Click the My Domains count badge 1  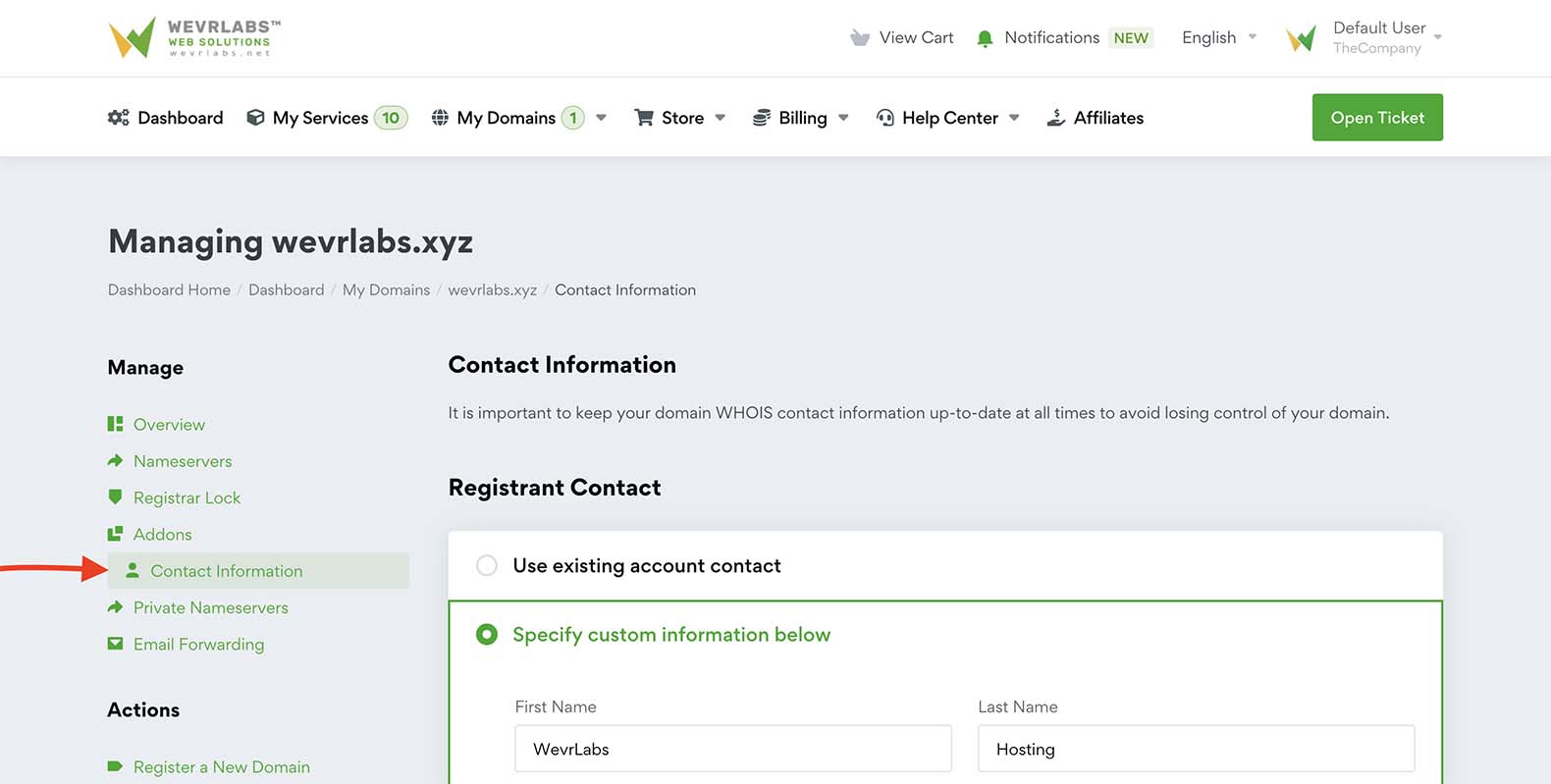(x=573, y=118)
